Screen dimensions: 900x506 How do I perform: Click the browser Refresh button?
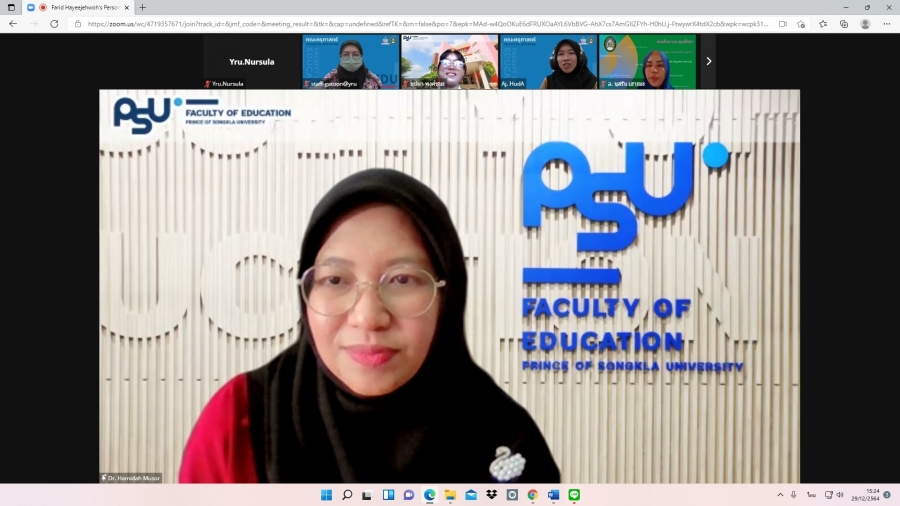click(x=54, y=24)
